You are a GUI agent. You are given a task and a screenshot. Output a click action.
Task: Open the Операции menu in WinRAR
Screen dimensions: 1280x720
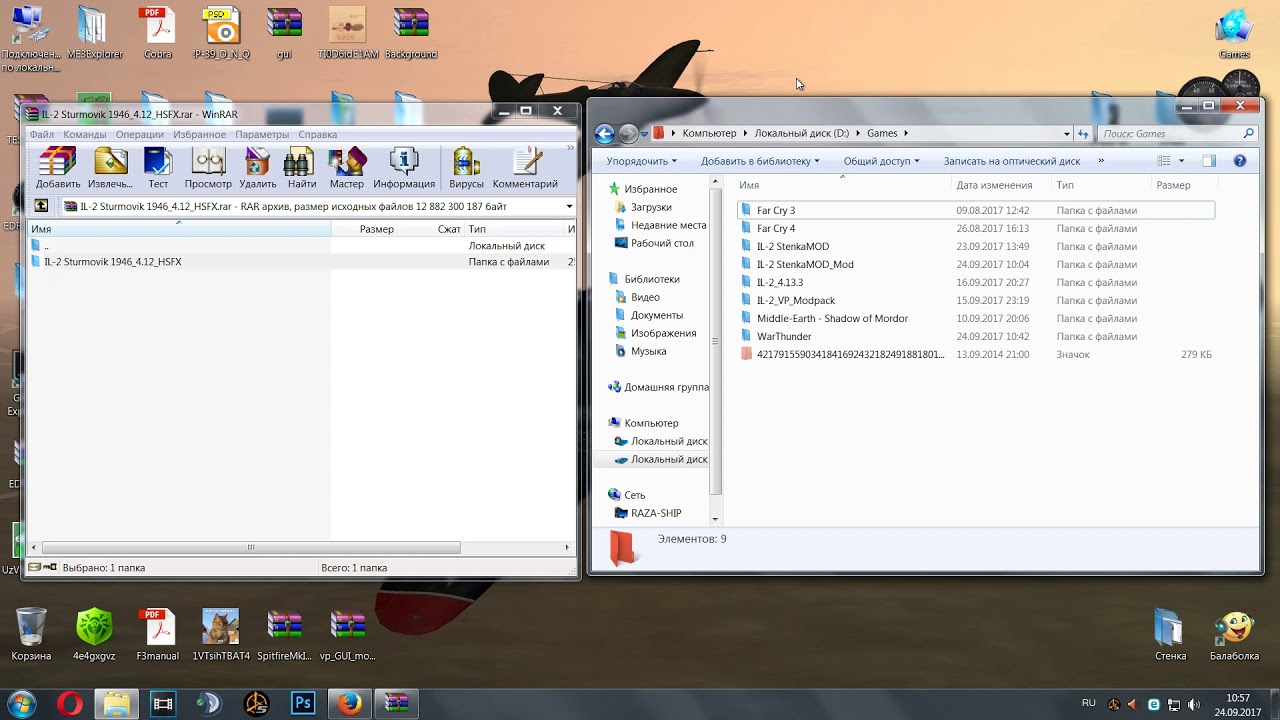tap(139, 135)
